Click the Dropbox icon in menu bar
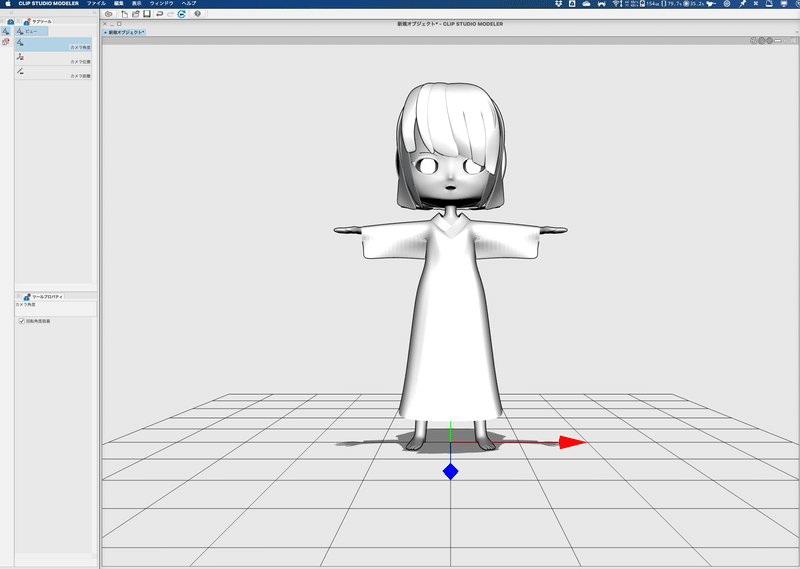 click(x=559, y=4)
